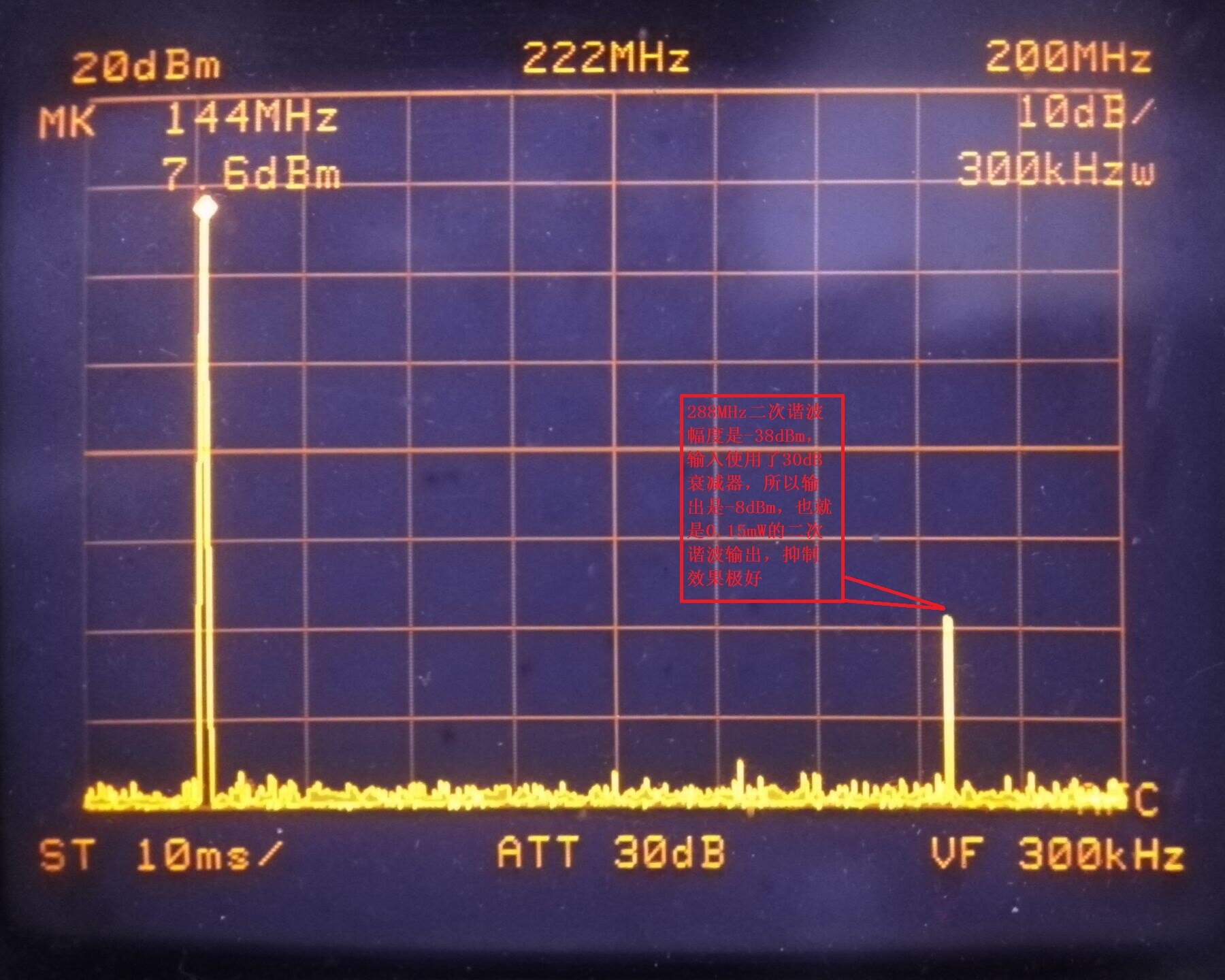
Task: Click the small spur left of the harmonic spike
Action: pyautogui.click(x=740, y=774)
